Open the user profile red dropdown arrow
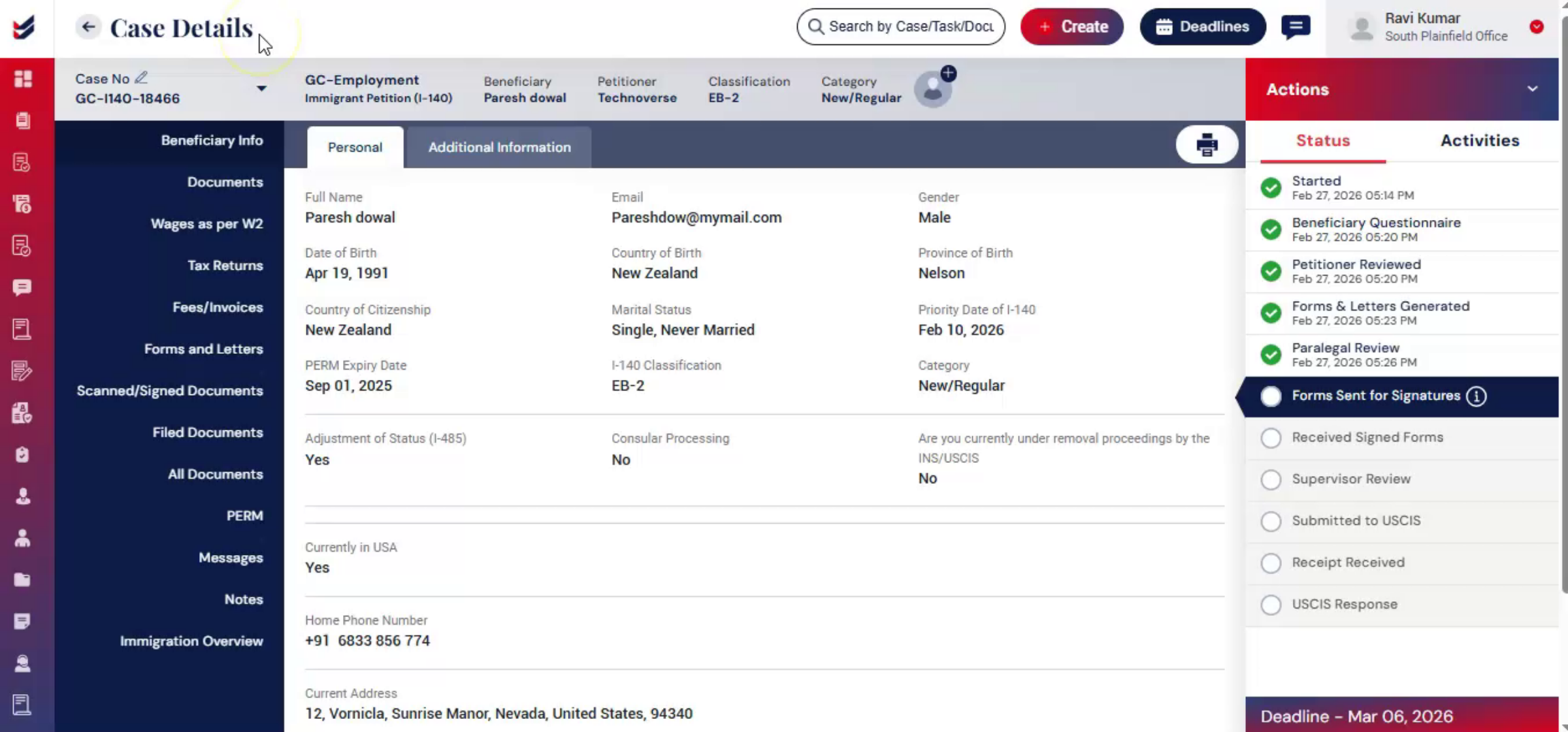The image size is (1568, 732). click(x=1537, y=27)
